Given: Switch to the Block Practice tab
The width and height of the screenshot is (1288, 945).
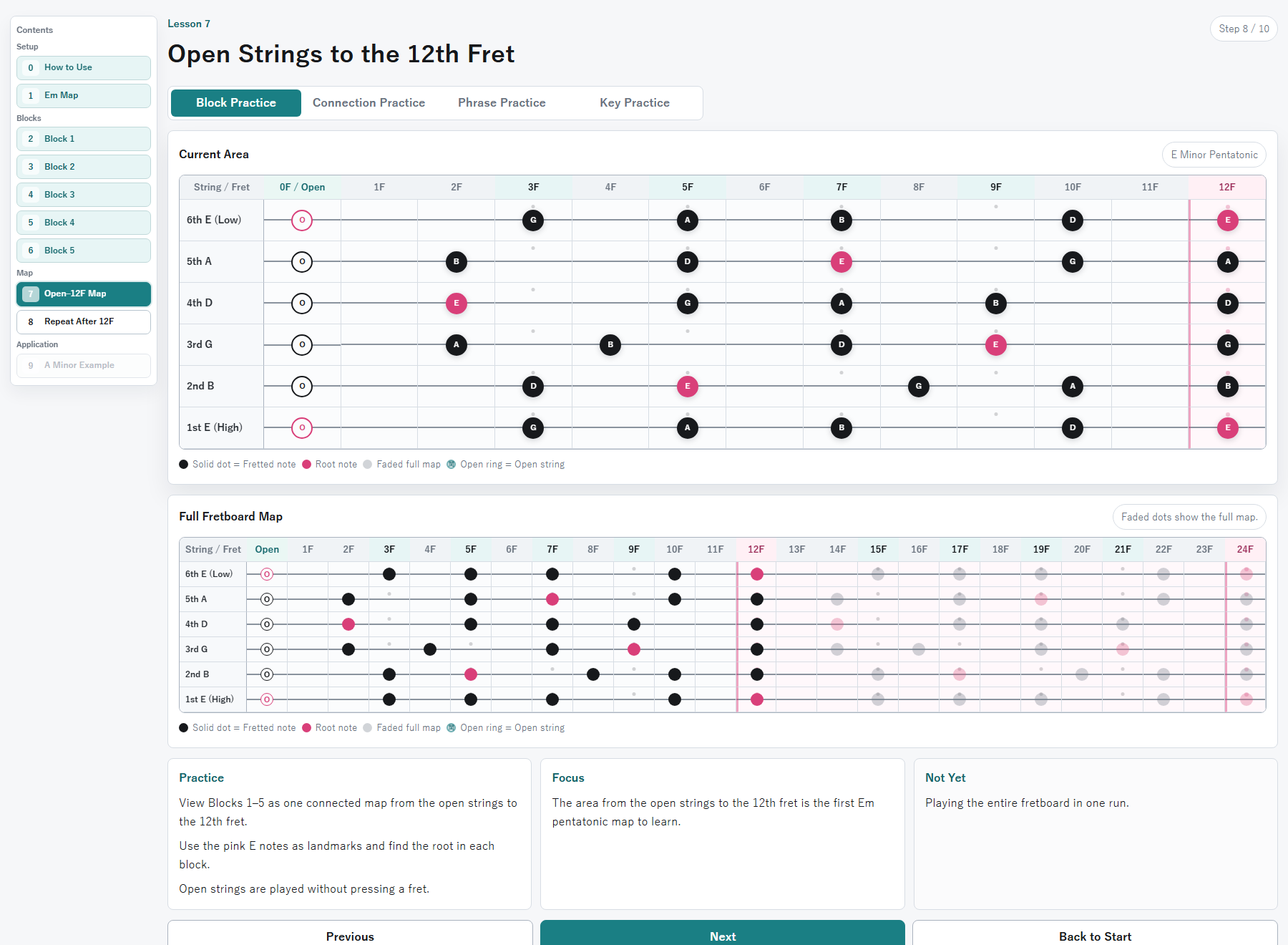Looking at the screenshot, I should coord(235,103).
